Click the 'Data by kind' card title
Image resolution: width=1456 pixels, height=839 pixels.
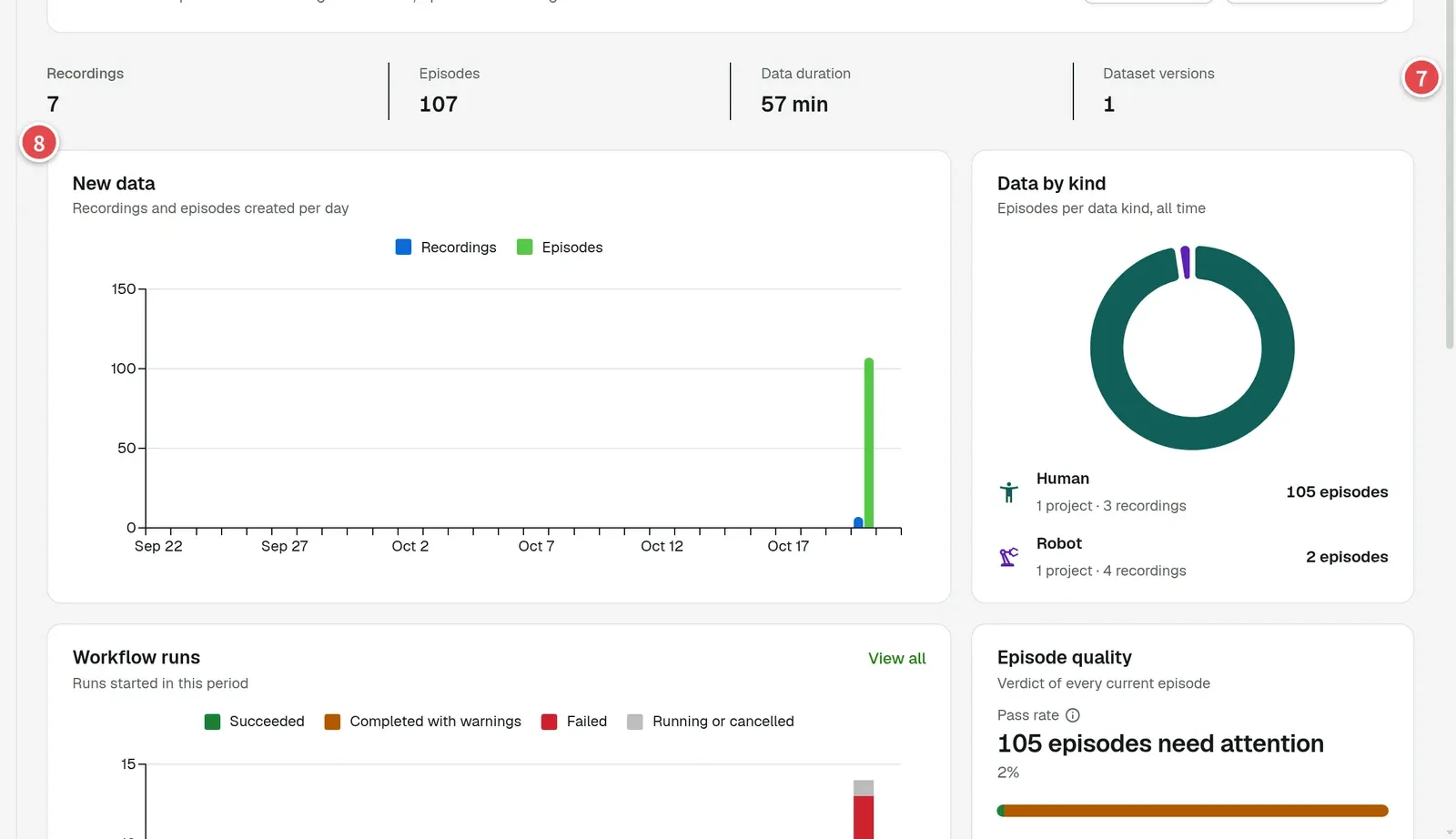coord(1051,184)
